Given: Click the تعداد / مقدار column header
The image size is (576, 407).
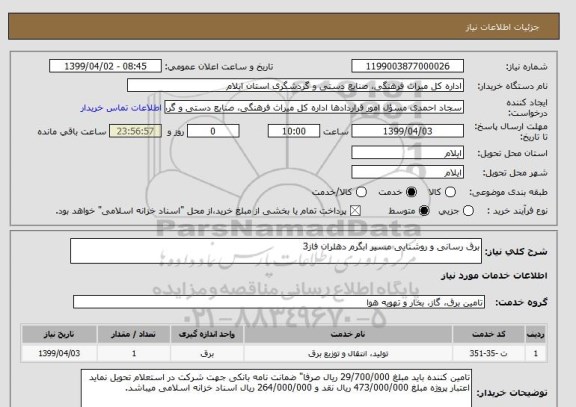Looking at the screenshot, I should click(134, 334).
